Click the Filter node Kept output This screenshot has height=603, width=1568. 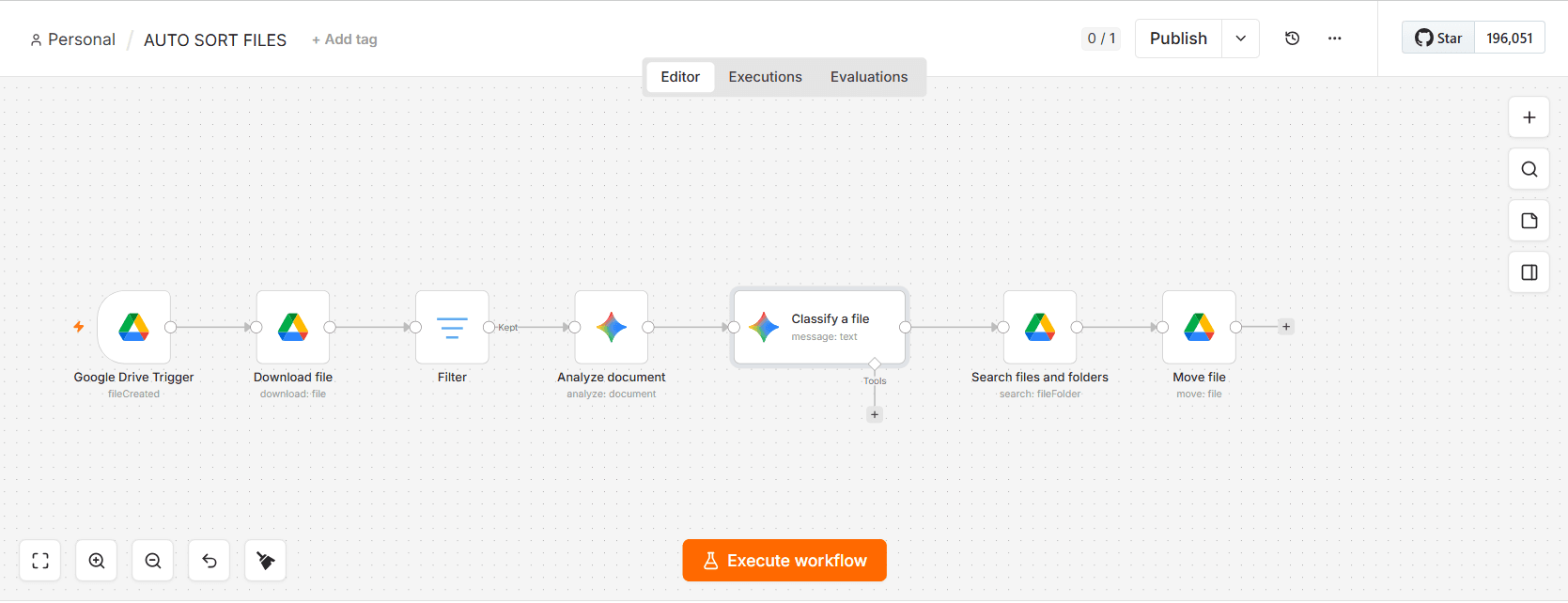[489, 327]
